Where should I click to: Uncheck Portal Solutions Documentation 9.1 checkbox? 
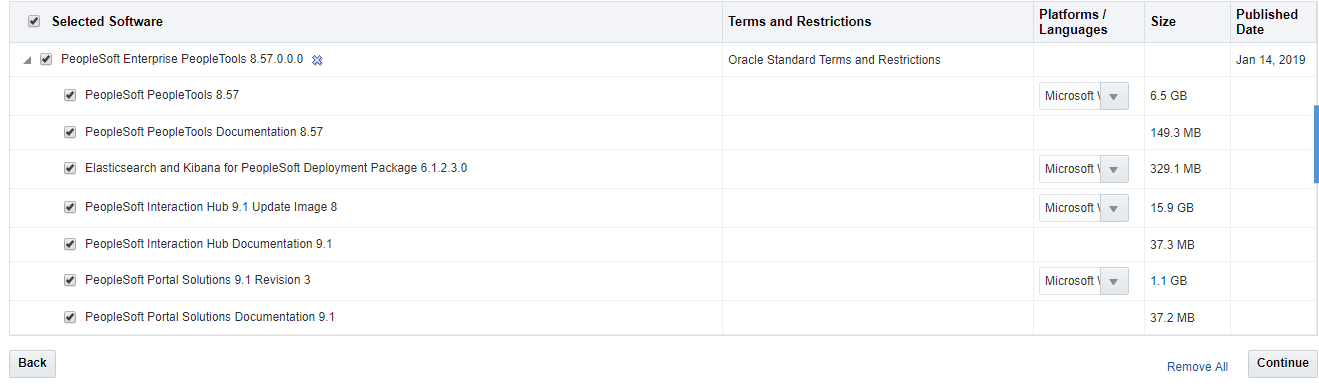[70, 317]
